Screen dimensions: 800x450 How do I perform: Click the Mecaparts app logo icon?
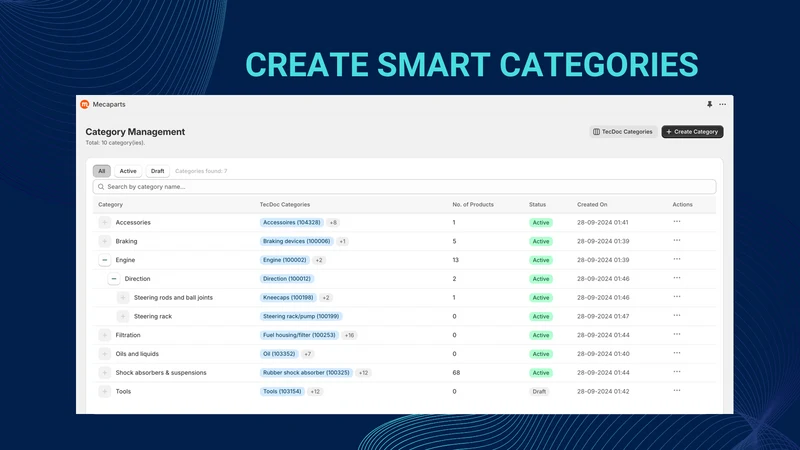tap(85, 104)
